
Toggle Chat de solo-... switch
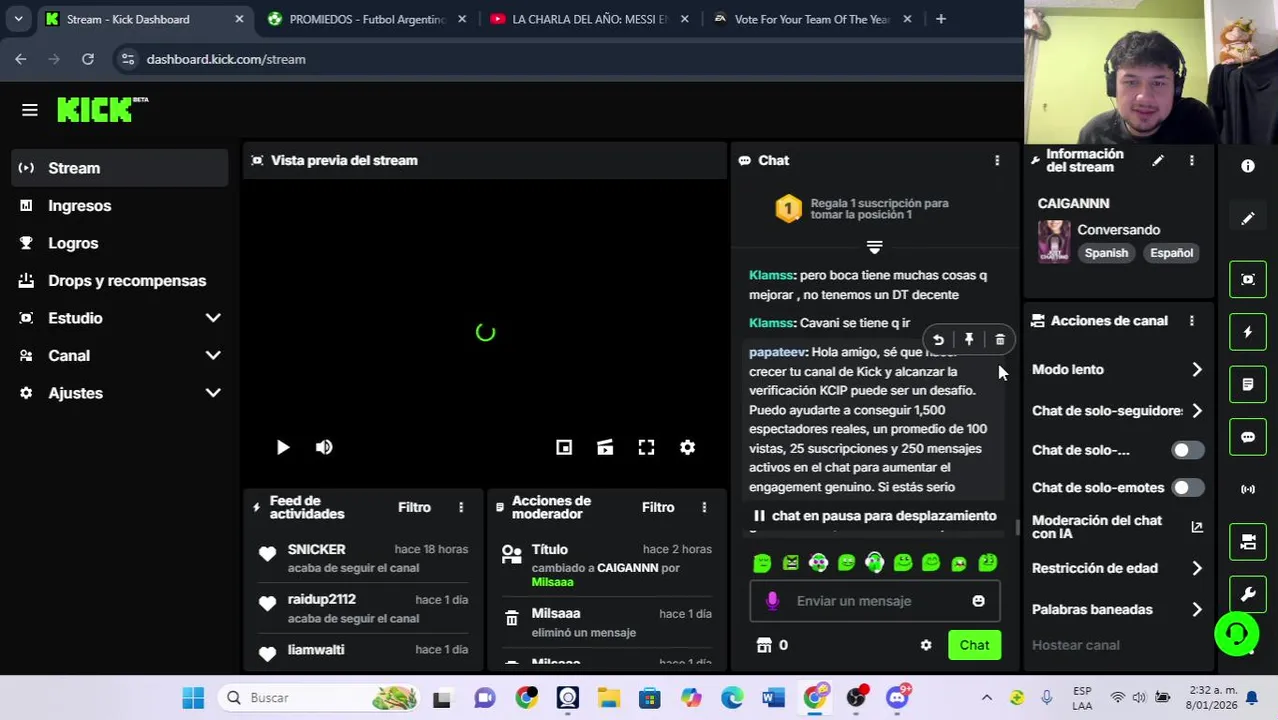1187,450
